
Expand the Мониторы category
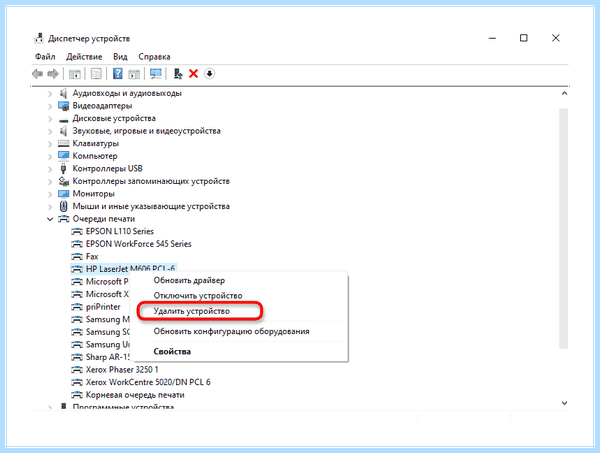pyautogui.click(x=50, y=194)
